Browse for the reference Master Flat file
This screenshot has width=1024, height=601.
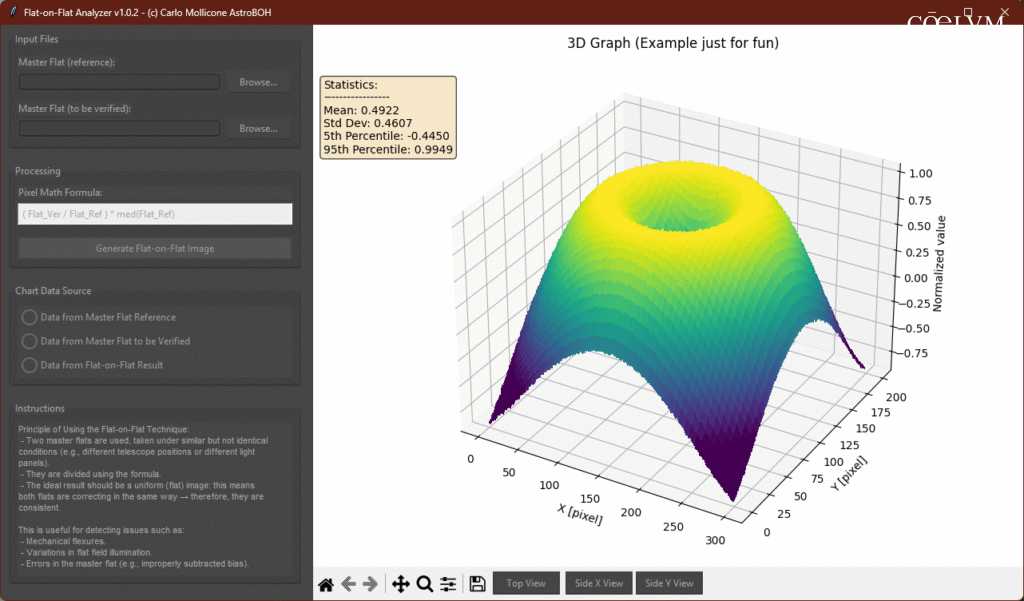click(x=258, y=82)
